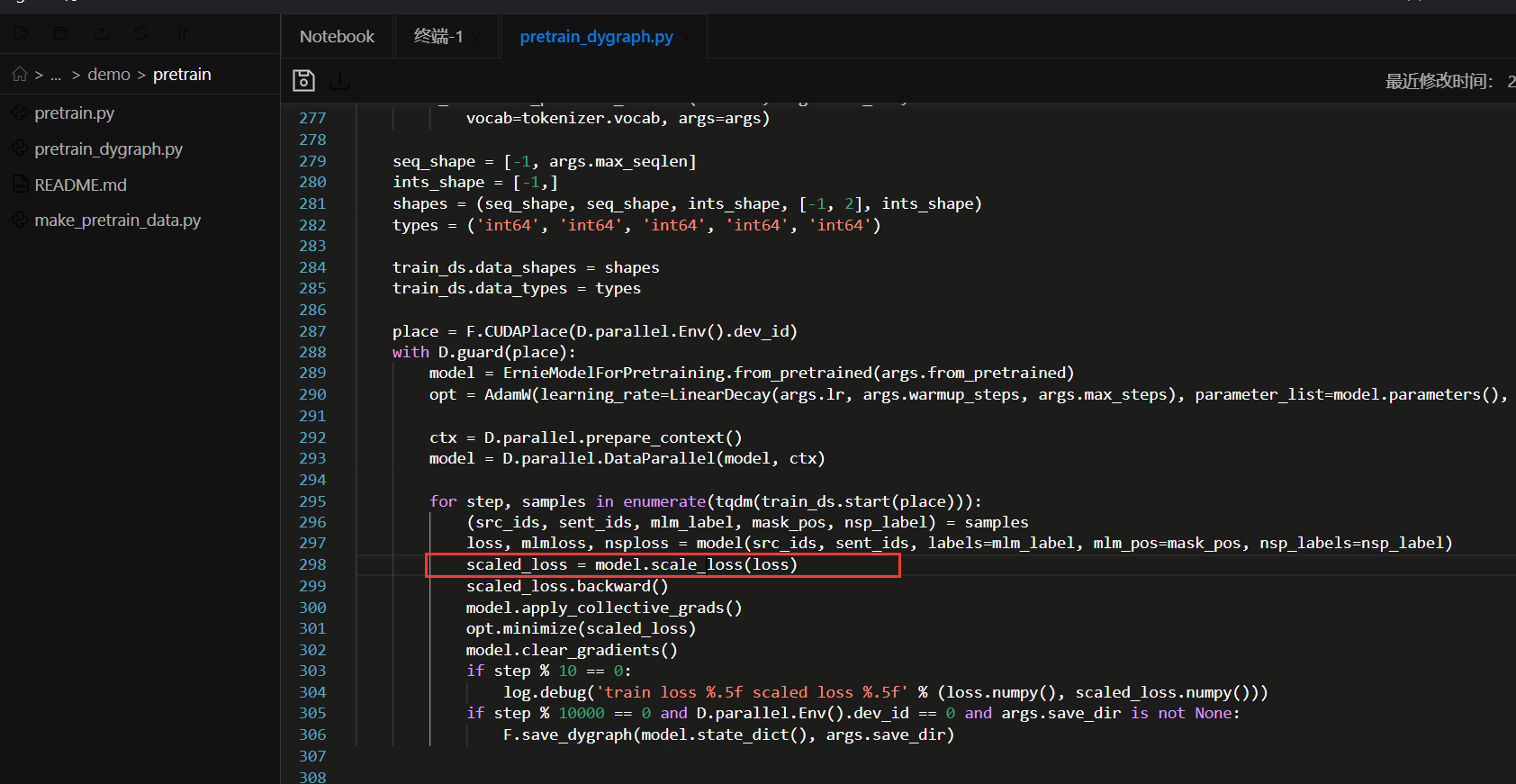
Task: Click the sort icon in sidebar toolbar
Action: click(x=182, y=33)
